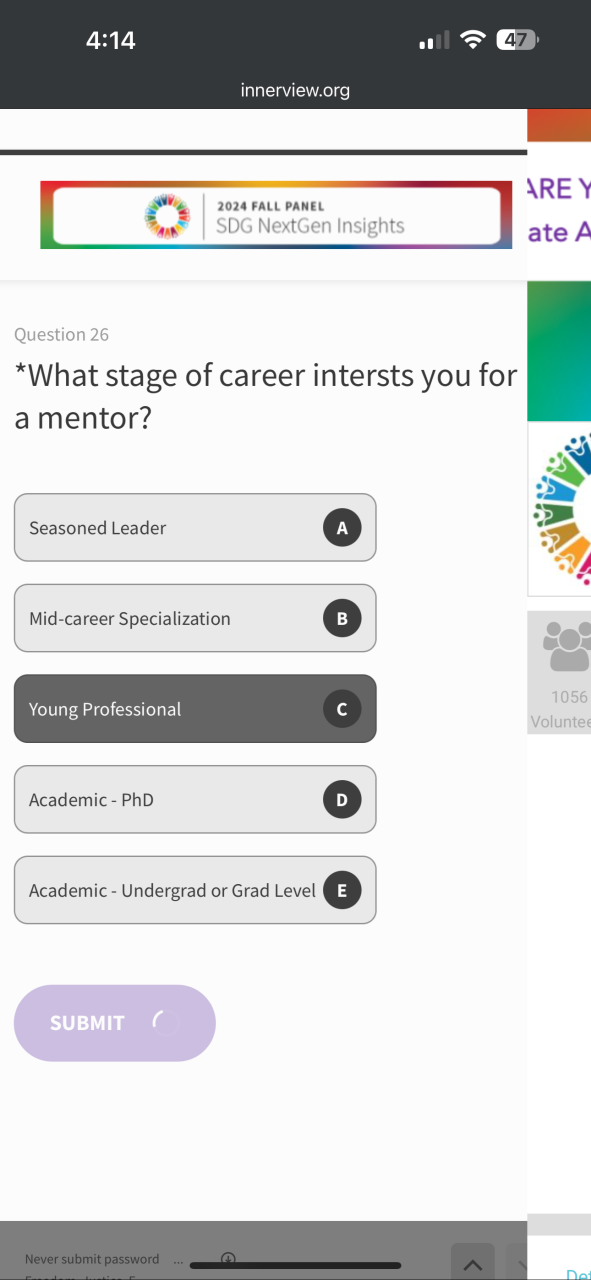
Task: Tap the battery indicator showing 47
Action: coord(517,40)
